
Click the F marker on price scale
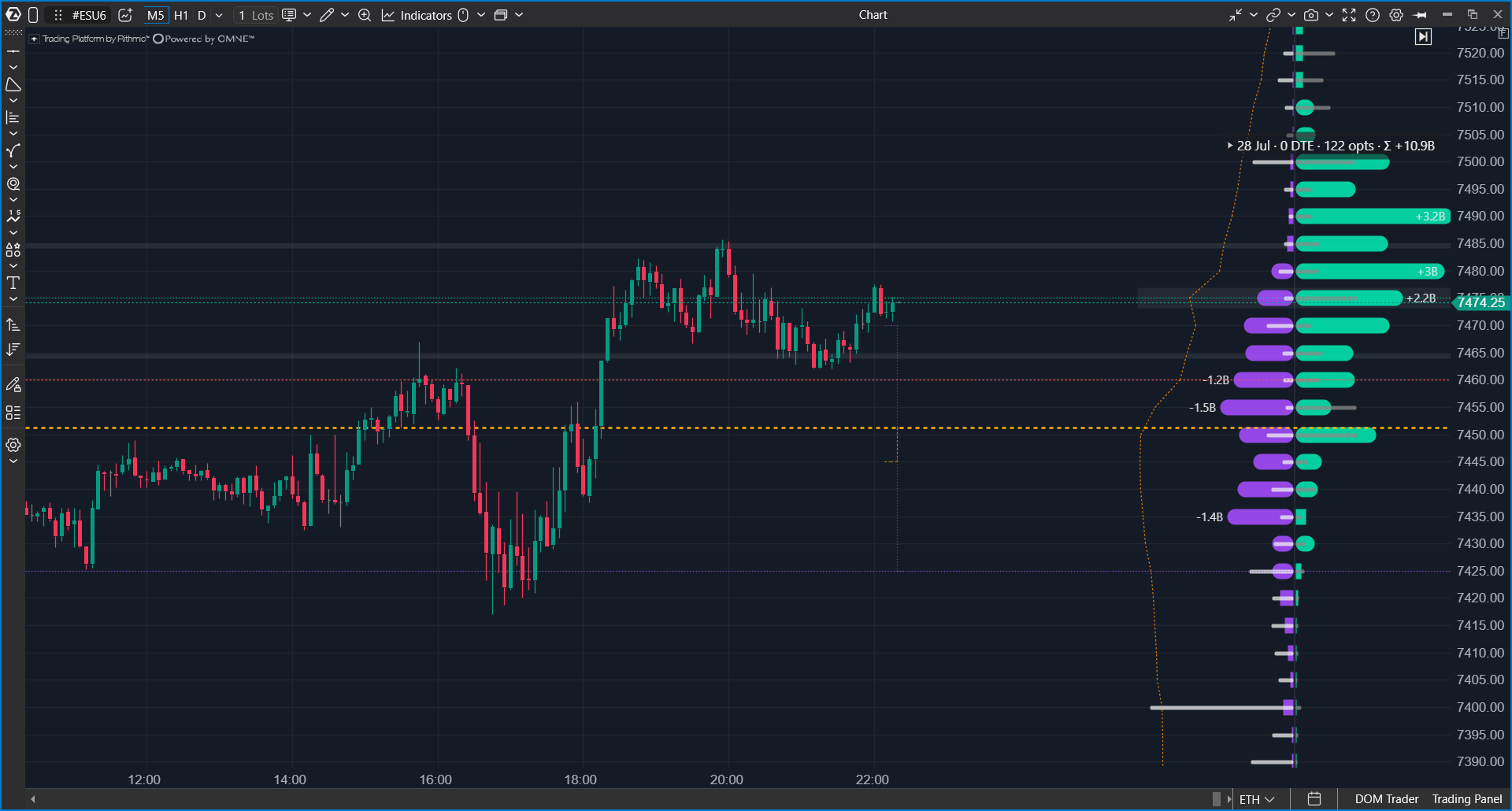pyautogui.click(x=1503, y=33)
